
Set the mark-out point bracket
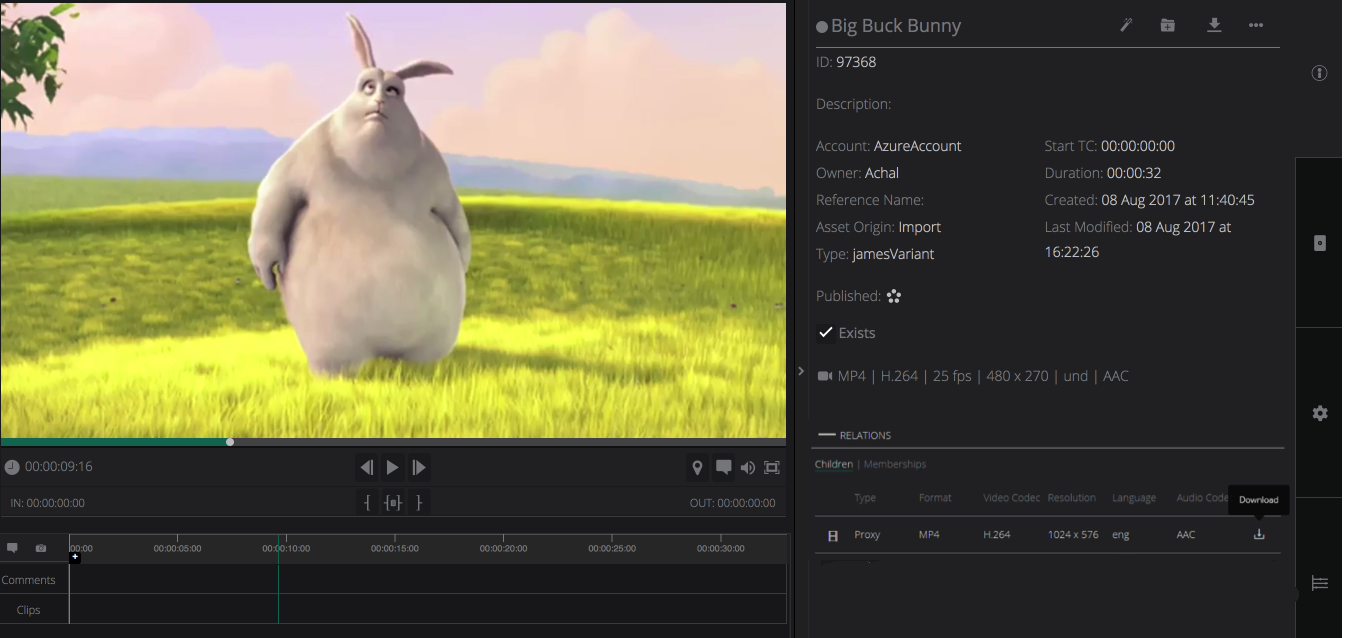click(419, 503)
